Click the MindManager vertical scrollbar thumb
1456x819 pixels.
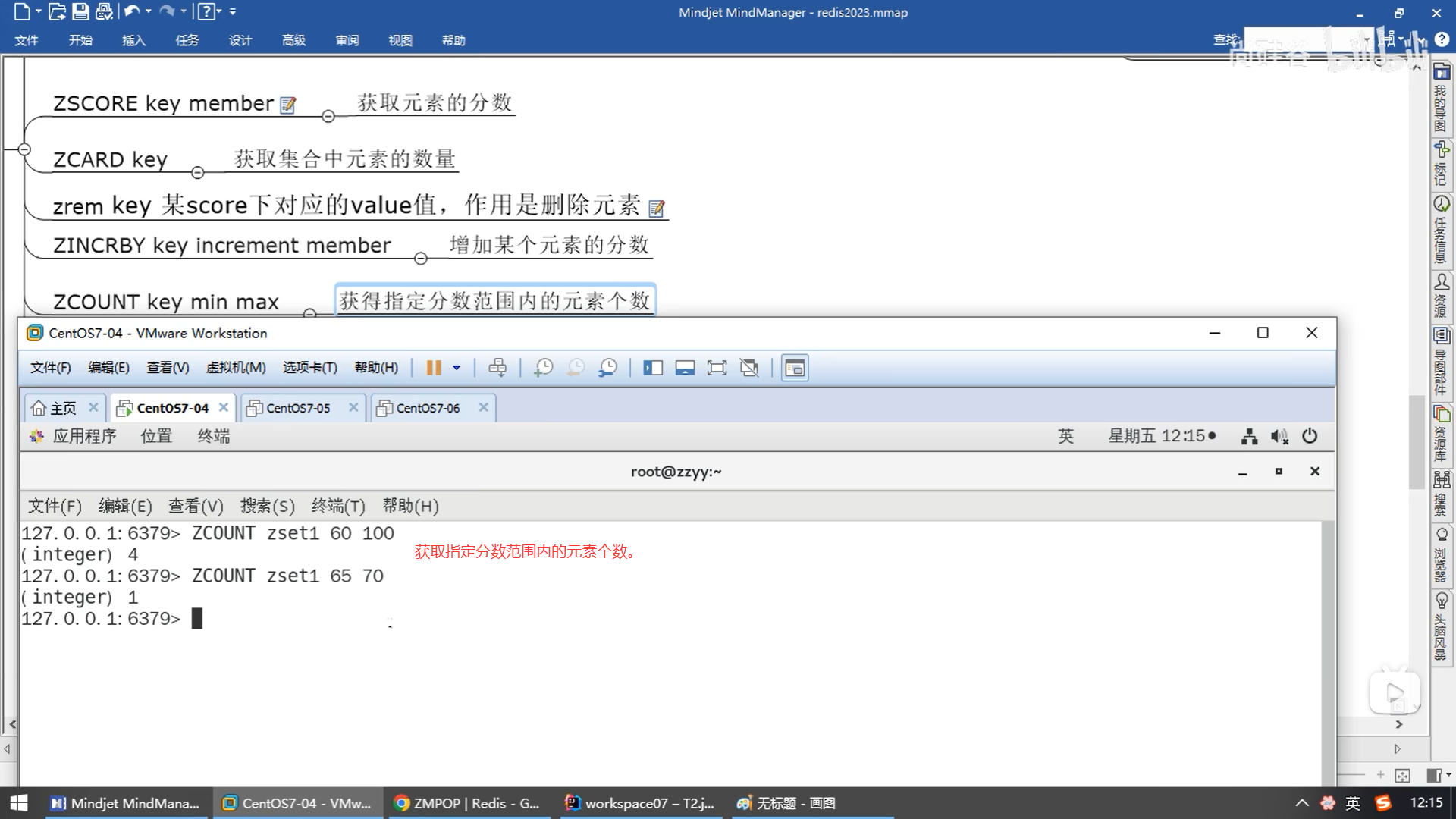(1416, 441)
